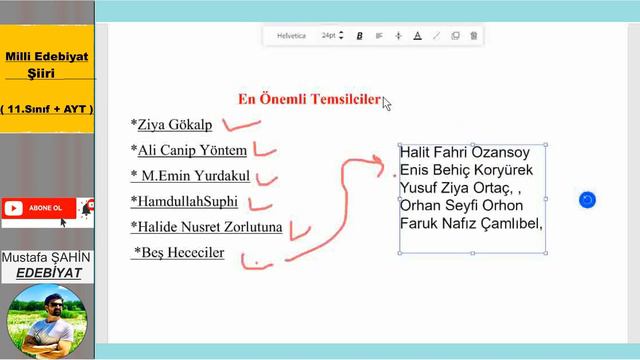Click the blue circular rotate button
Viewport: 640px width, 360px height.
[587, 200]
